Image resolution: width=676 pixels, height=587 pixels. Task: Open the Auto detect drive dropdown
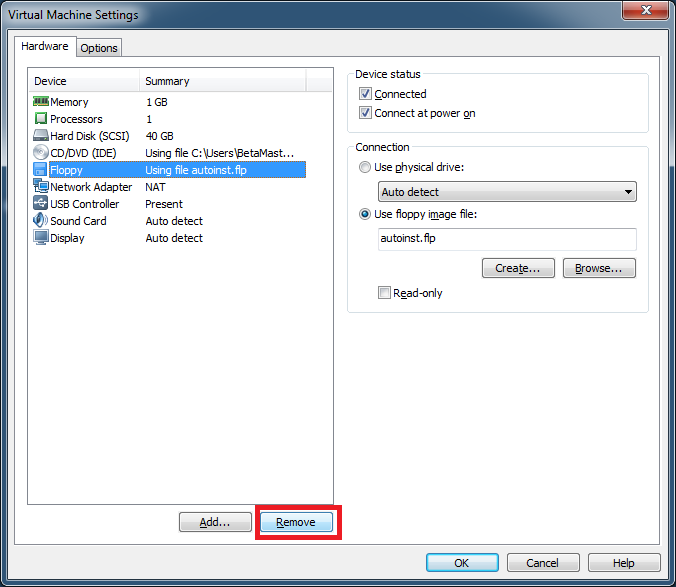coord(507,192)
